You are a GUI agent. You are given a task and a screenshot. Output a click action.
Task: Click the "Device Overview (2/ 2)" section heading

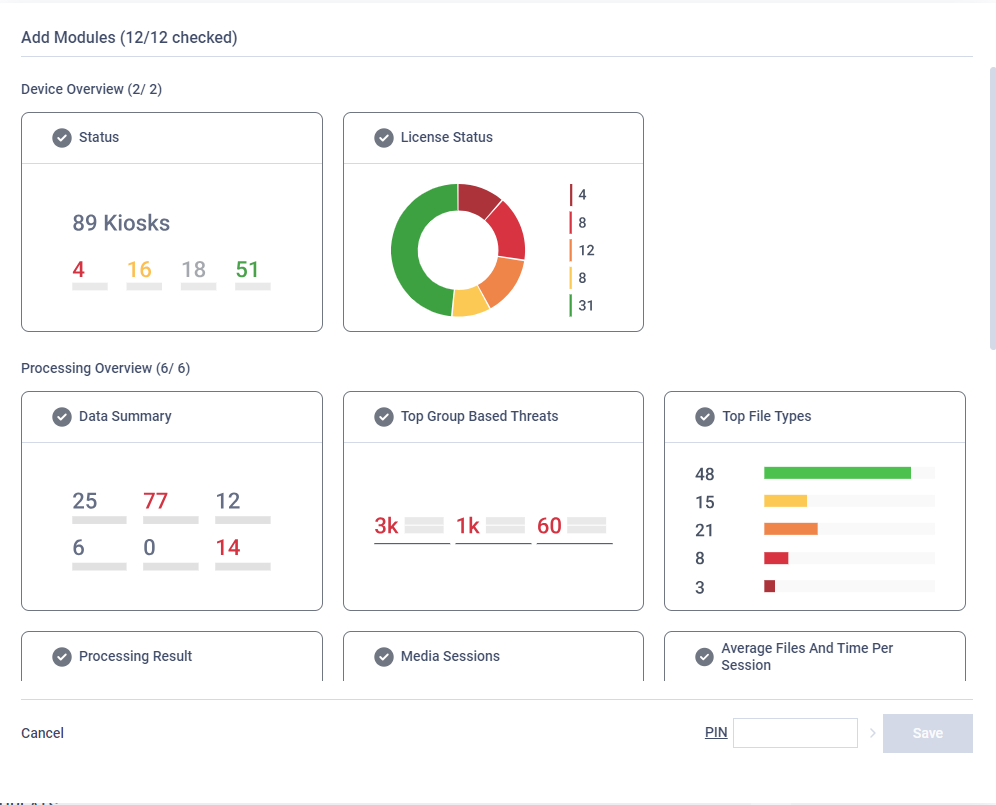91,89
